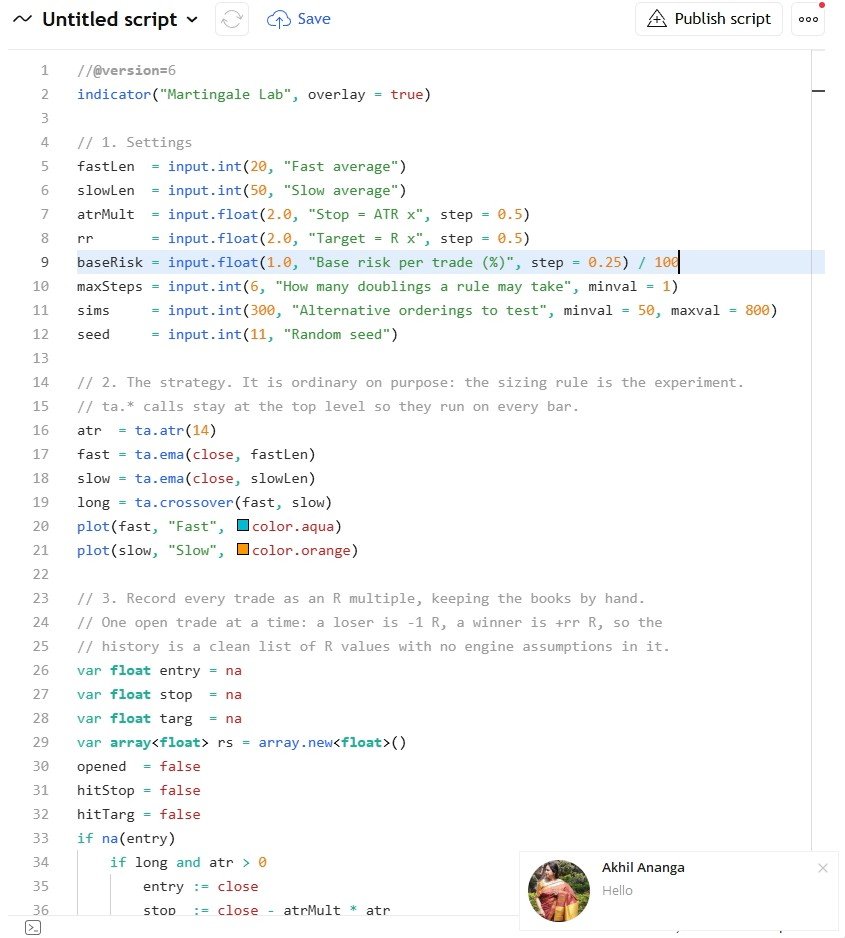Open the Pine console terminal icon

[33, 928]
